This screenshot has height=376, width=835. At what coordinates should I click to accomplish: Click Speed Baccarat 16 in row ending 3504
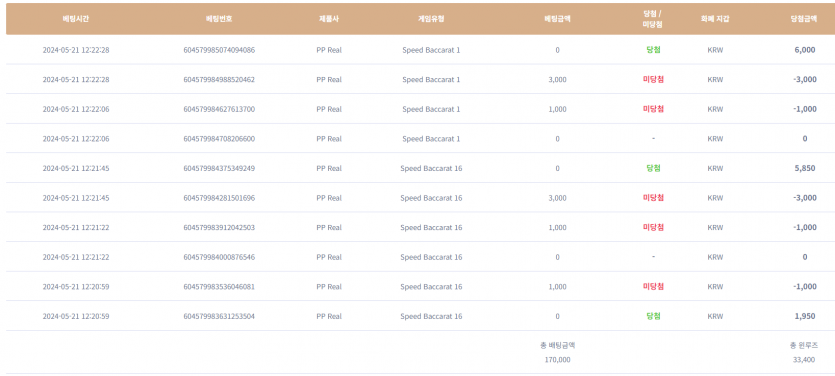tap(431, 316)
